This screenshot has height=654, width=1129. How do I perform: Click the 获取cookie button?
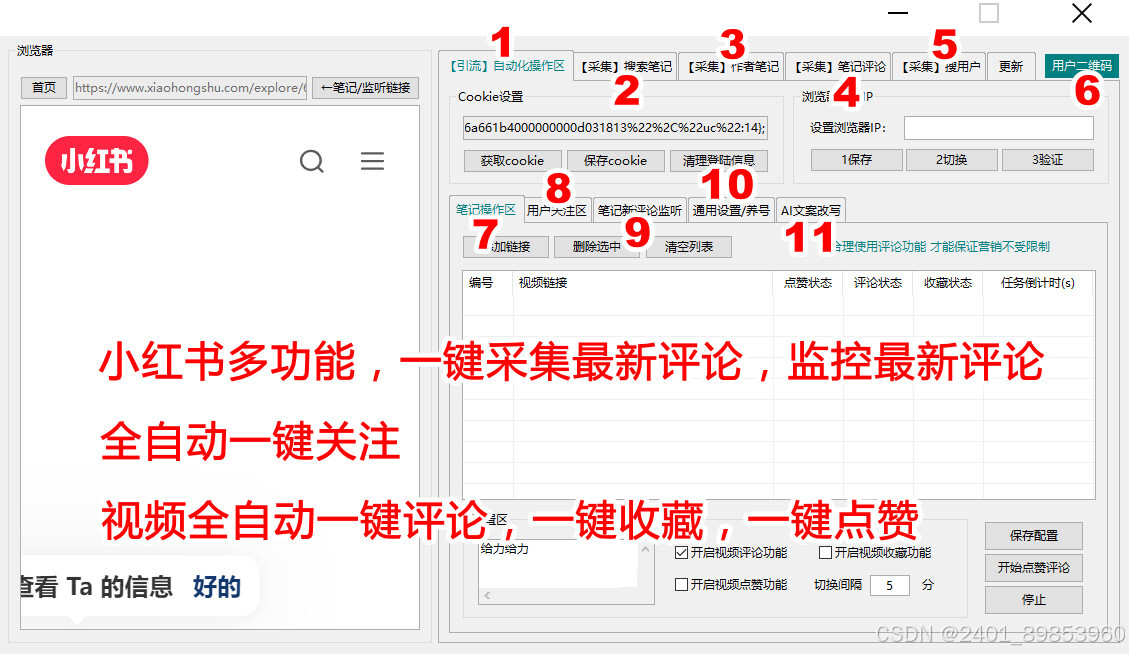(x=513, y=160)
